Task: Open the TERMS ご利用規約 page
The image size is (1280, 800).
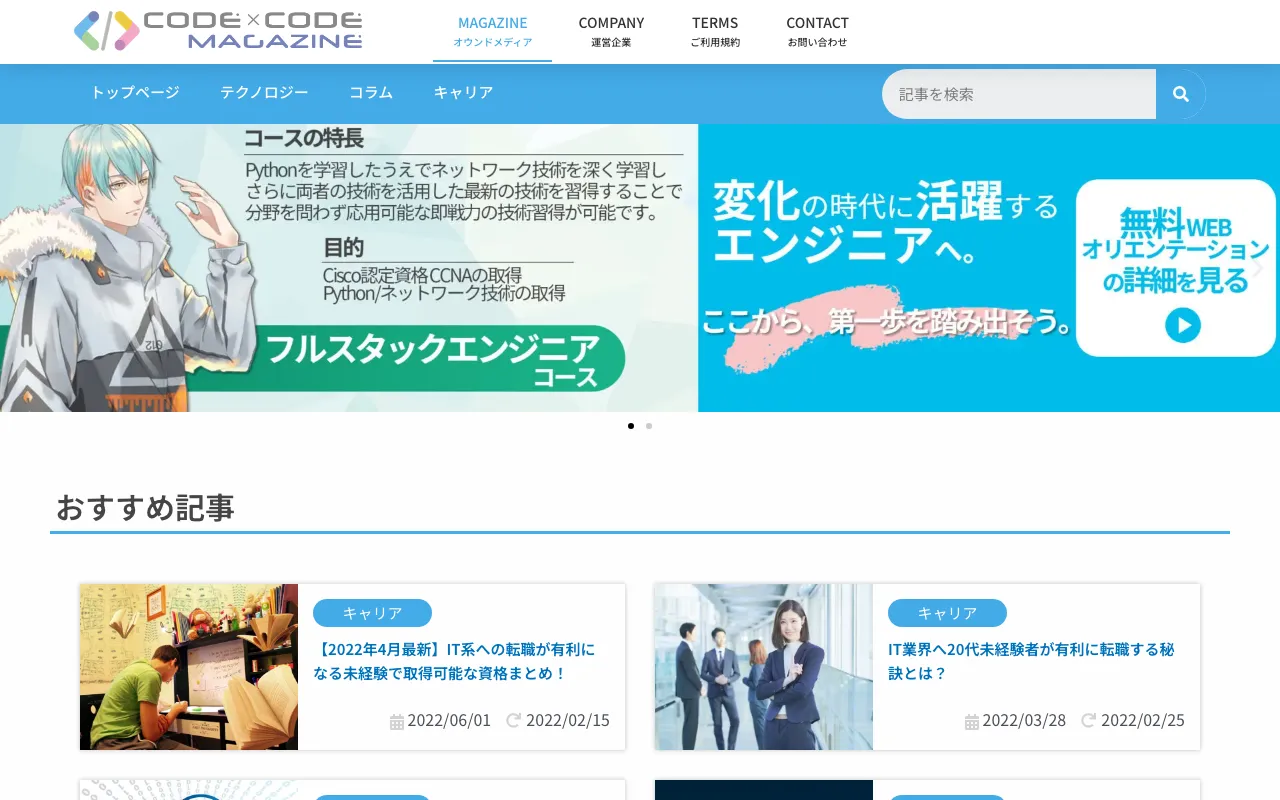Action: (715, 31)
